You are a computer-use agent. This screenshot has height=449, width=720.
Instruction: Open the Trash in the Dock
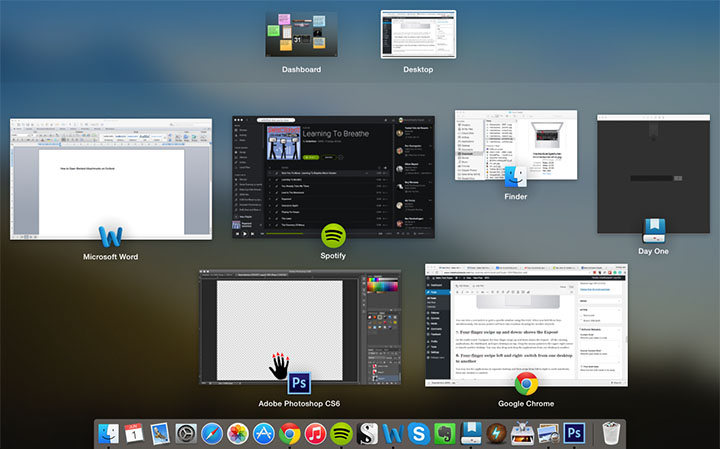[611, 433]
